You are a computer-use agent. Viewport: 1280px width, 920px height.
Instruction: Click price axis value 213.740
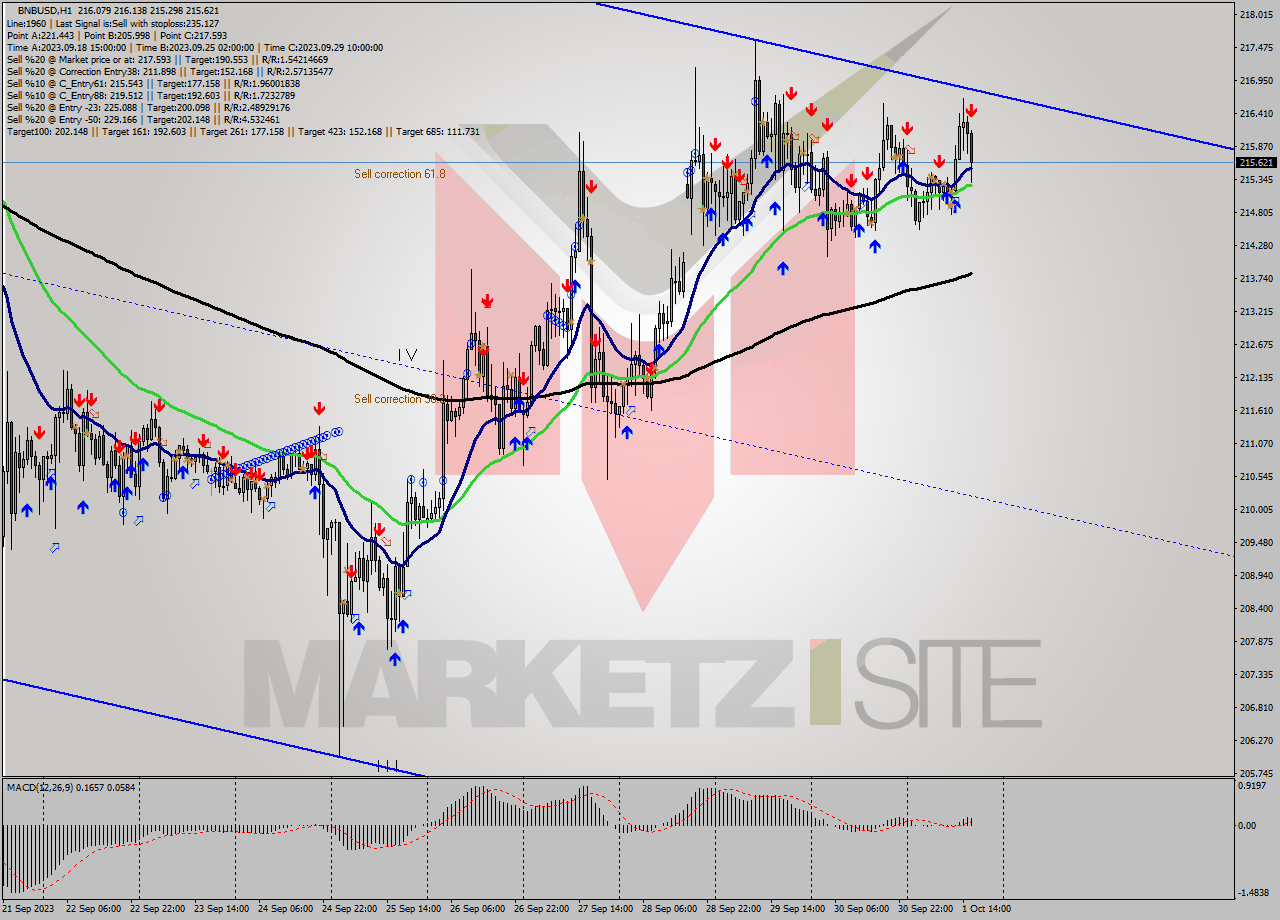[1255, 279]
